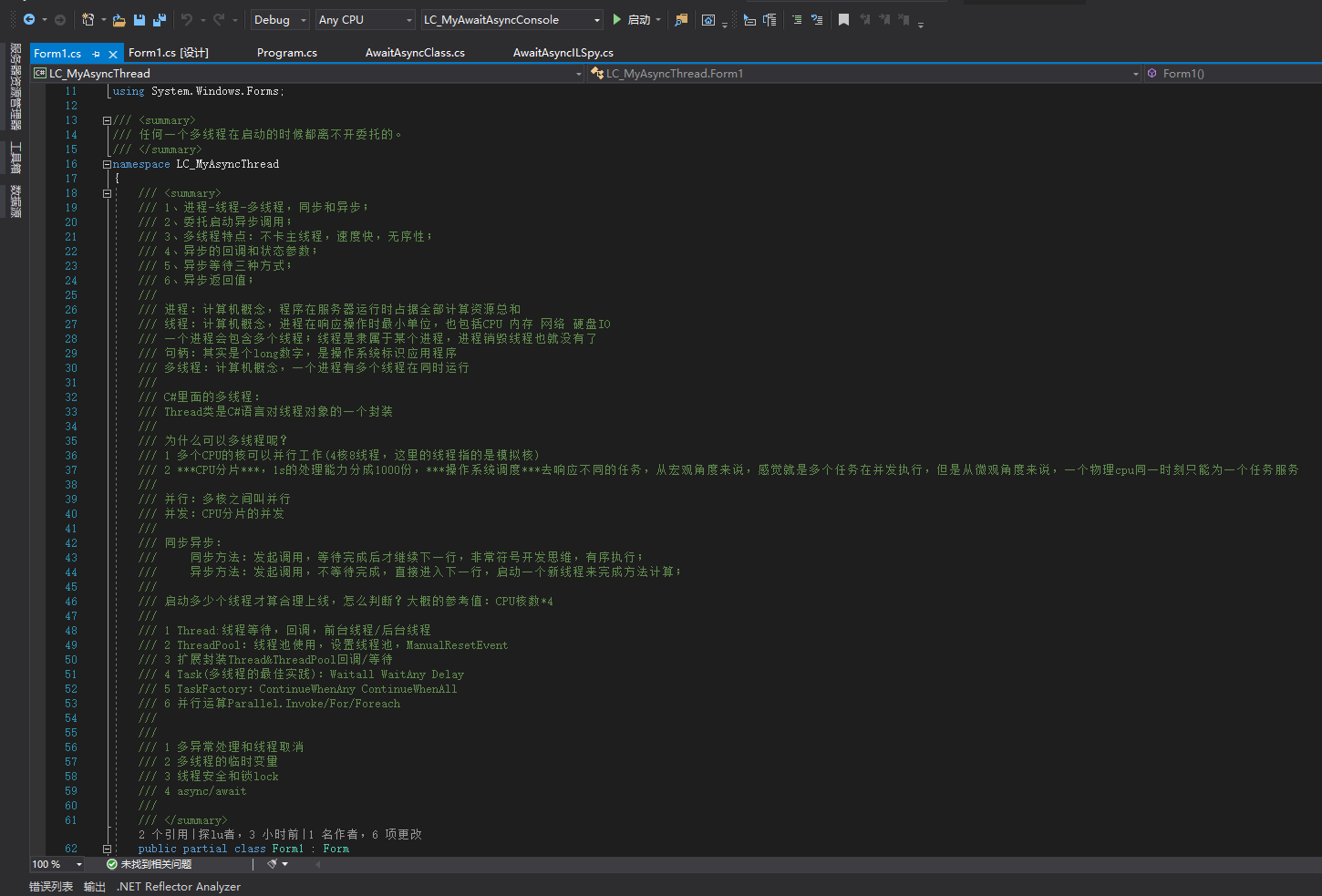Open the LC_MyAsyncThread project scope dropdown
The height and width of the screenshot is (896, 1322).
pos(307,73)
